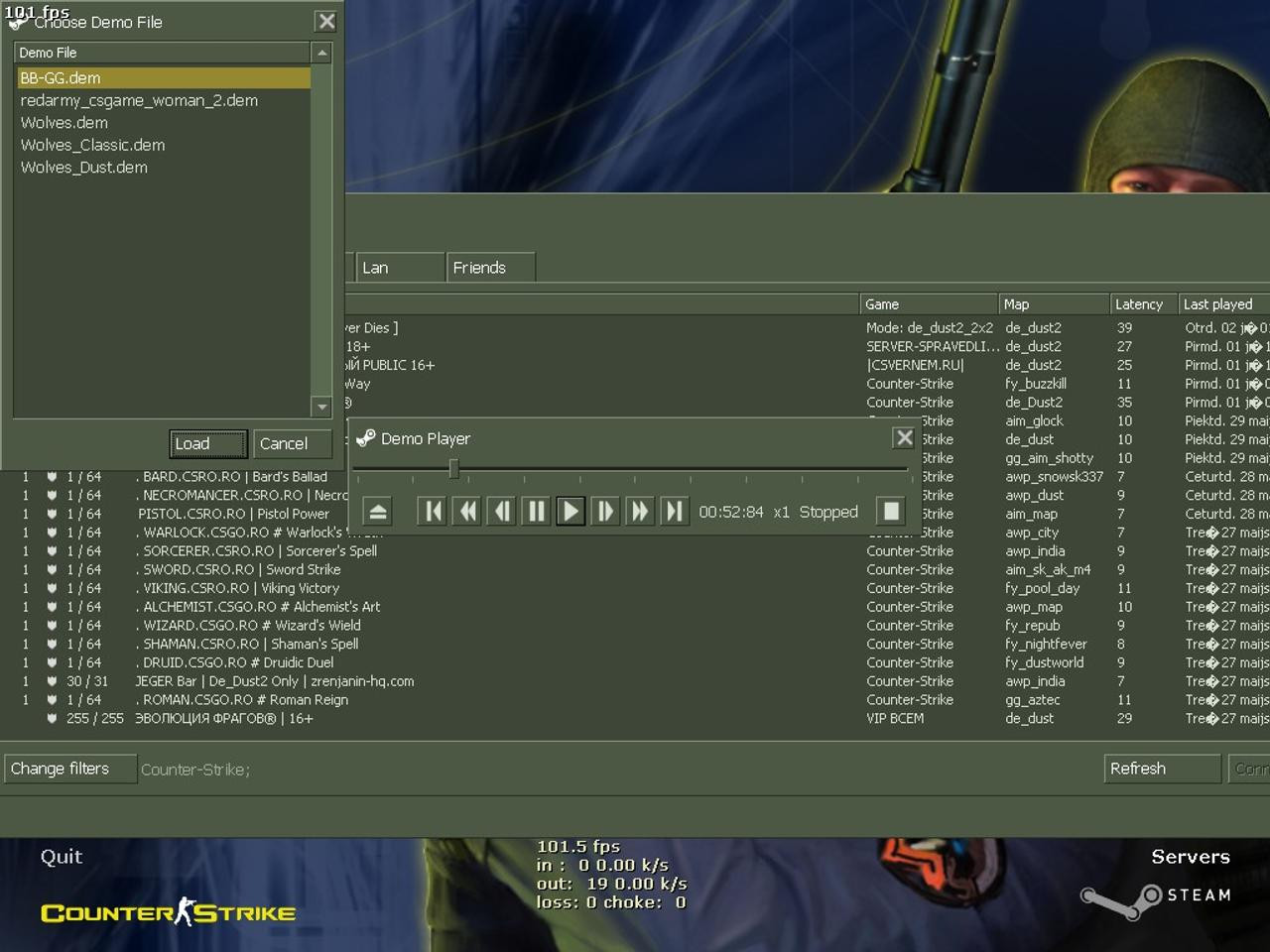The width and height of the screenshot is (1270, 952).
Task: Load the selected demo file
Action: 208,444
